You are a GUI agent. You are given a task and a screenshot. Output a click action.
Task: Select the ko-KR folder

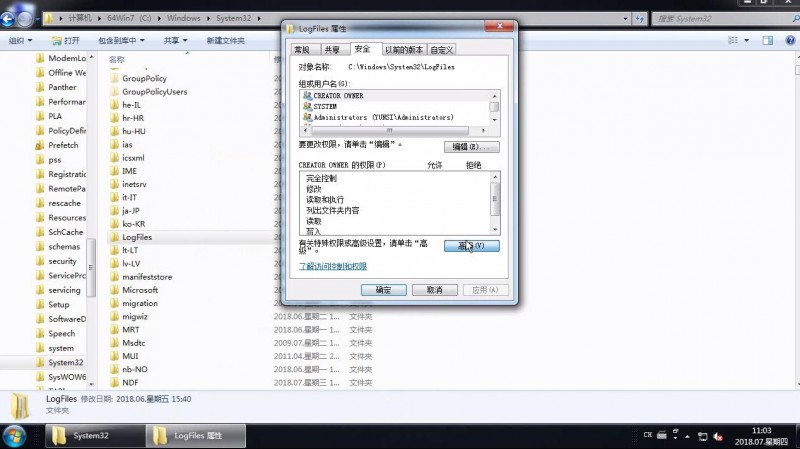pos(133,224)
